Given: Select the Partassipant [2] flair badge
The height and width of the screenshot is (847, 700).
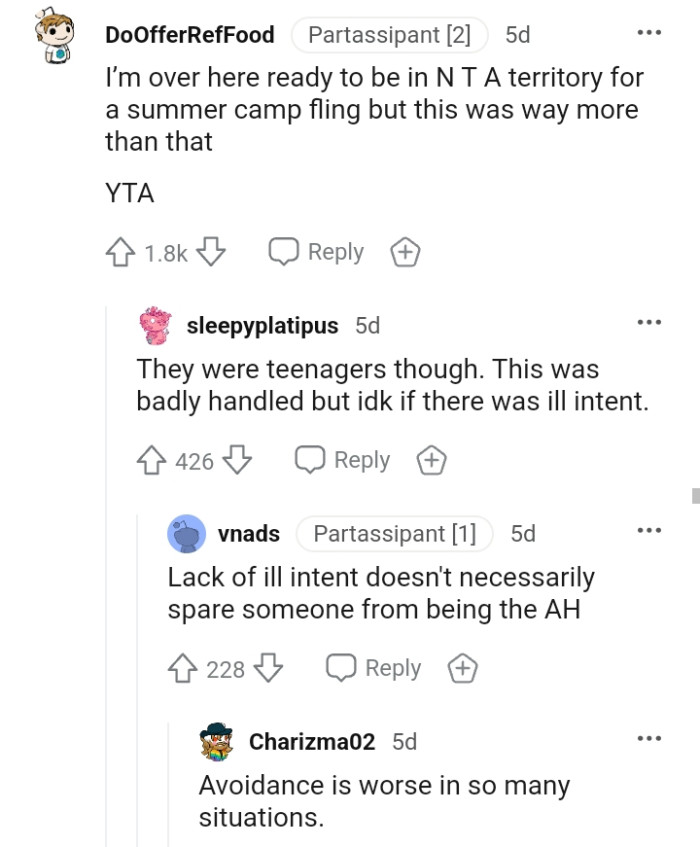Looking at the screenshot, I should [x=389, y=33].
